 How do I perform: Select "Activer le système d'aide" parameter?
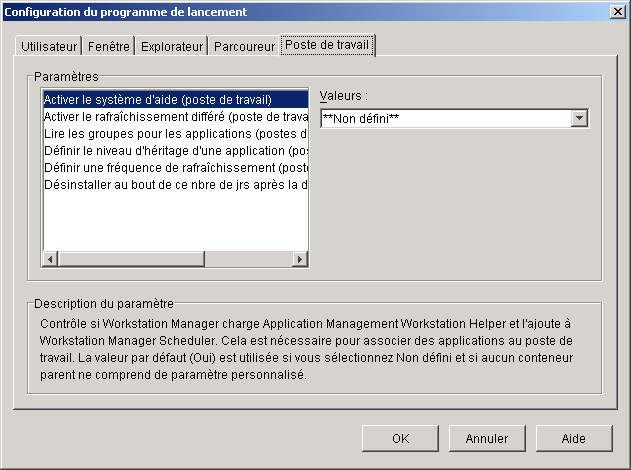click(158, 100)
